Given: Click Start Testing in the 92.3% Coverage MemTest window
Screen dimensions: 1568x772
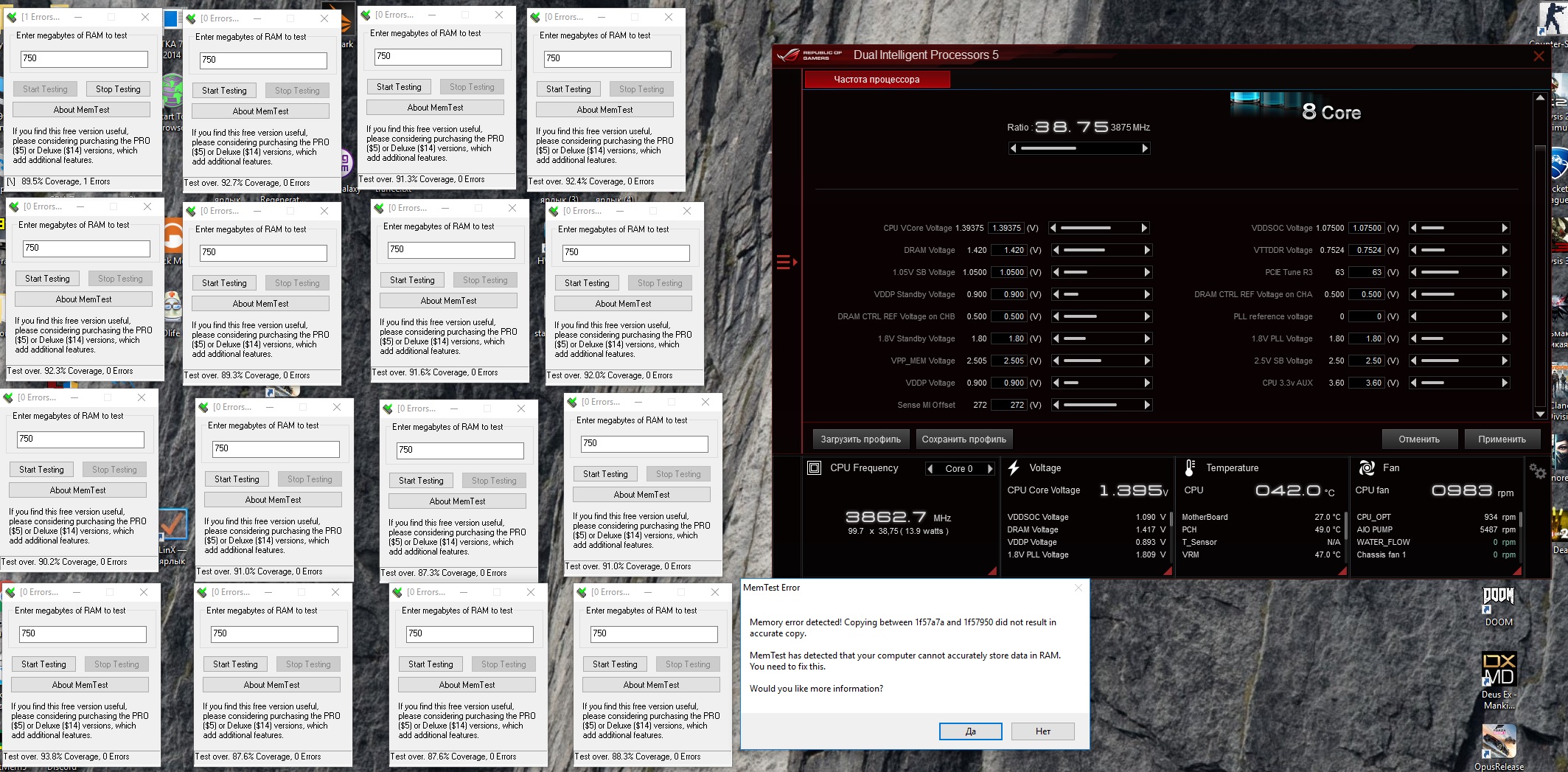Looking at the screenshot, I should (47, 279).
